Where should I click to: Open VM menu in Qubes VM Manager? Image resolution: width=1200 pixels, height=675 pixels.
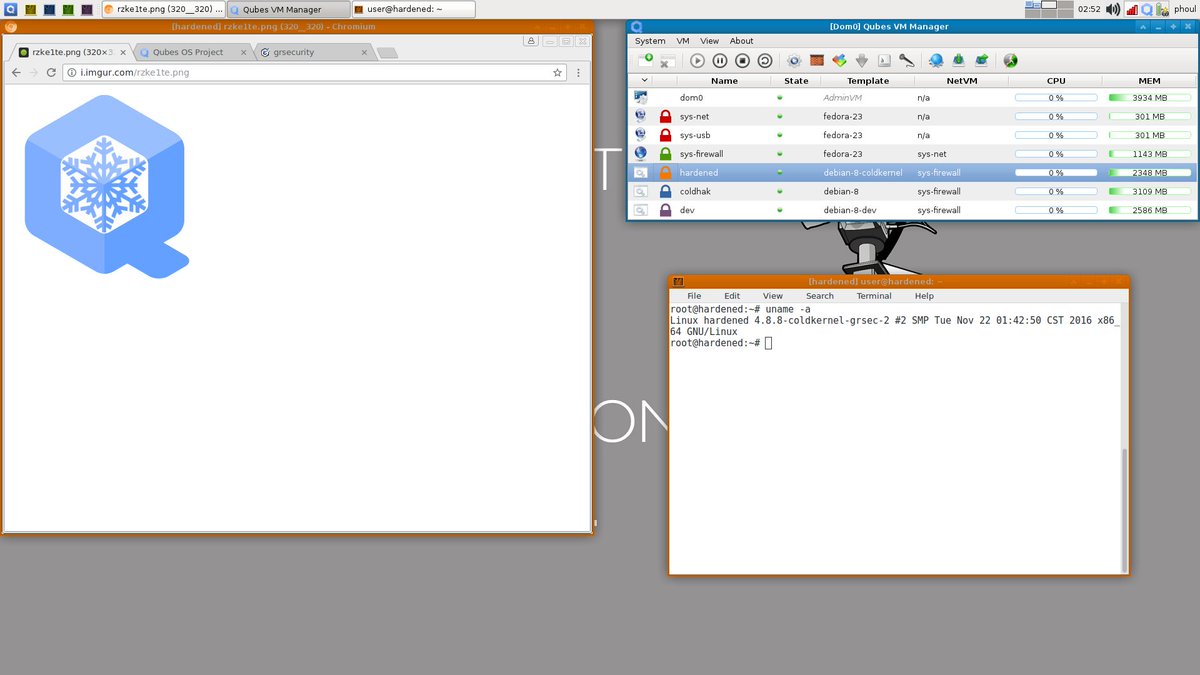click(683, 41)
